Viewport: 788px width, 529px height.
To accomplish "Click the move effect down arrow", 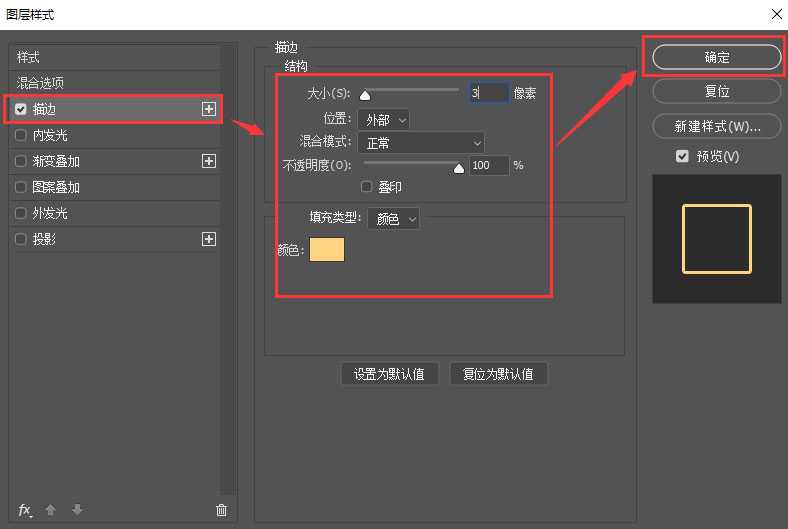I will pos(77,510).
